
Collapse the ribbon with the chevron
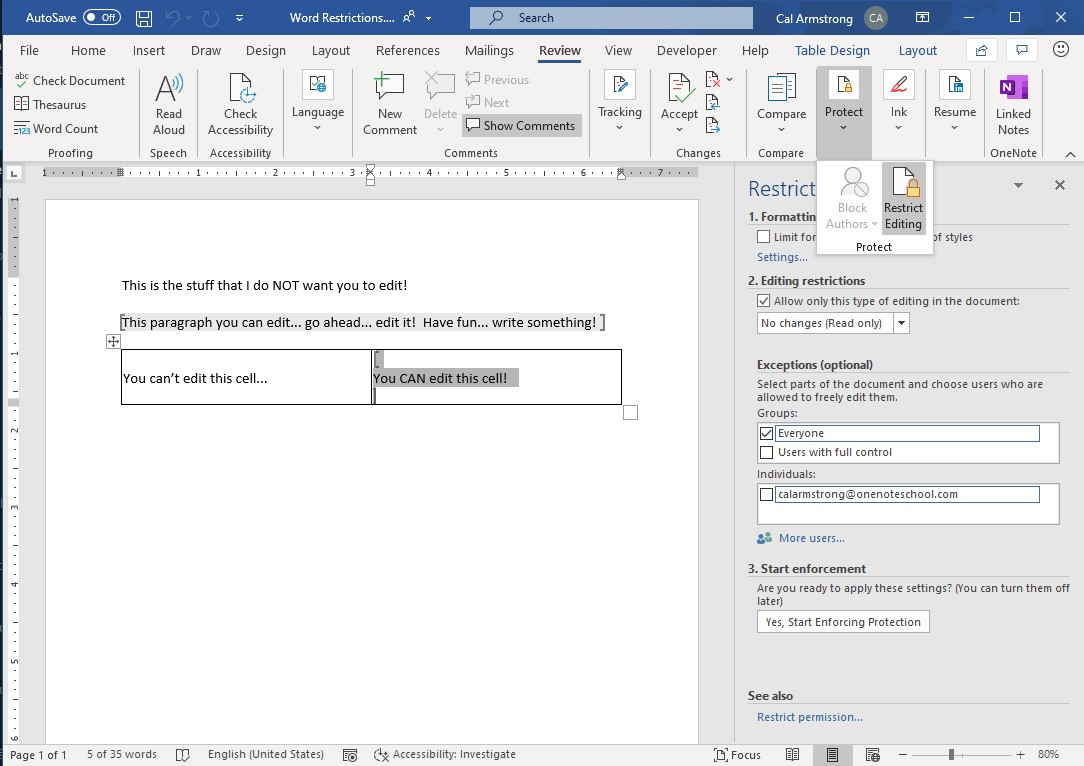click(1070, 153)
